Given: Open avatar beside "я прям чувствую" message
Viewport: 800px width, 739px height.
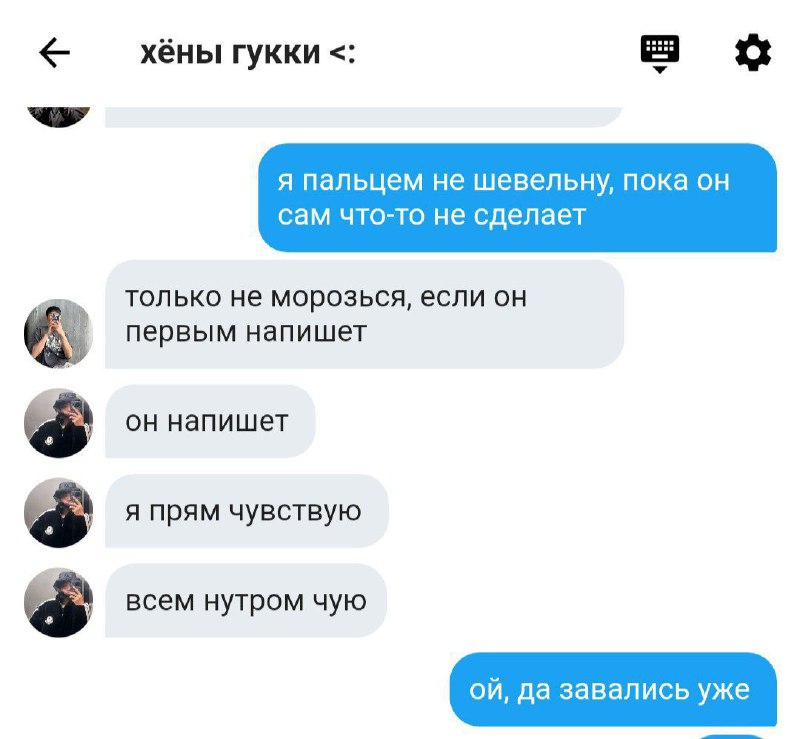Looking at the screenshot, I should (x=58, y=512).
